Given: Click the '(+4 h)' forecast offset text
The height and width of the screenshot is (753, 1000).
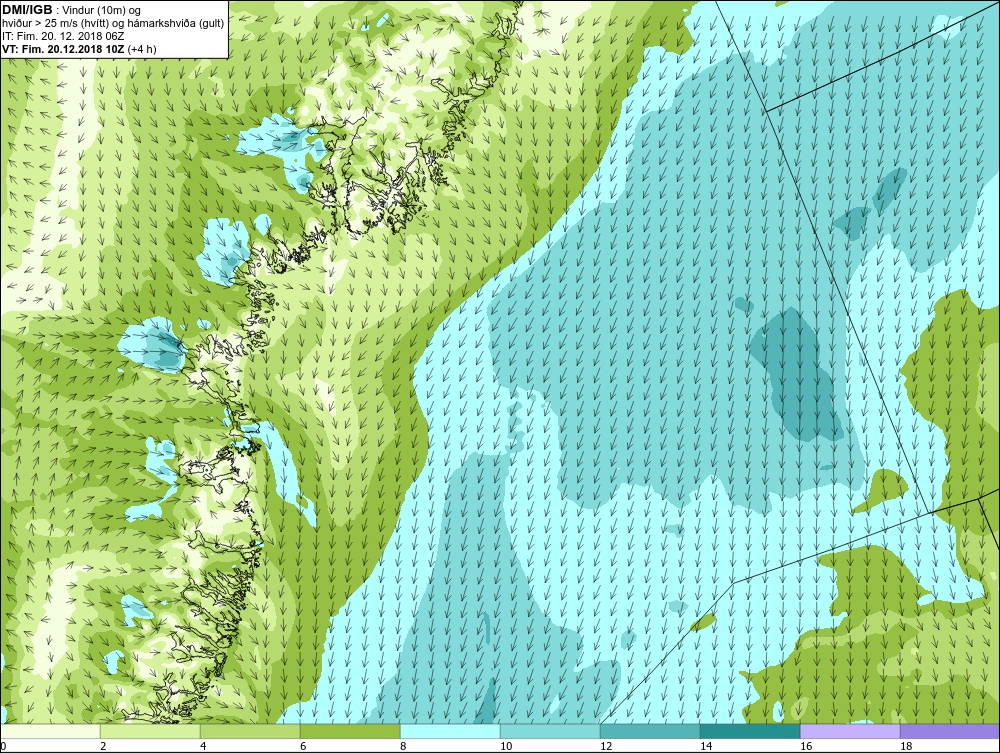Looking at the screenshot, I should tap(142, 49).
